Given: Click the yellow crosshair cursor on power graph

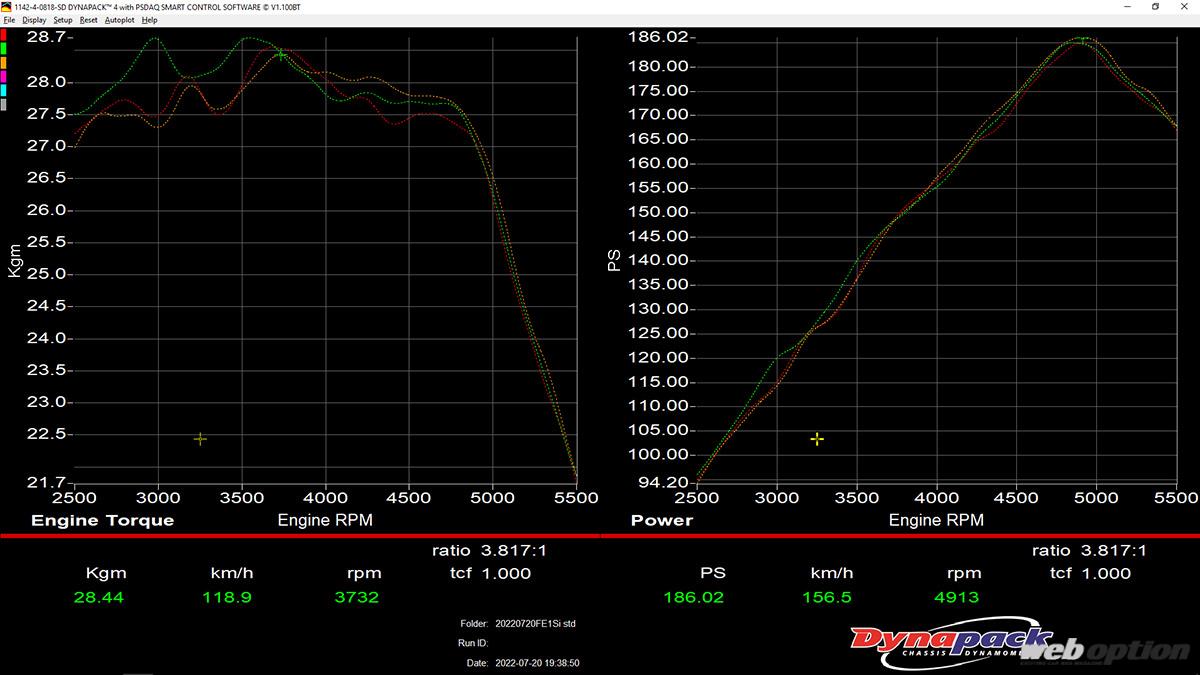Looking at the screenshot, I should pos(817,439).
